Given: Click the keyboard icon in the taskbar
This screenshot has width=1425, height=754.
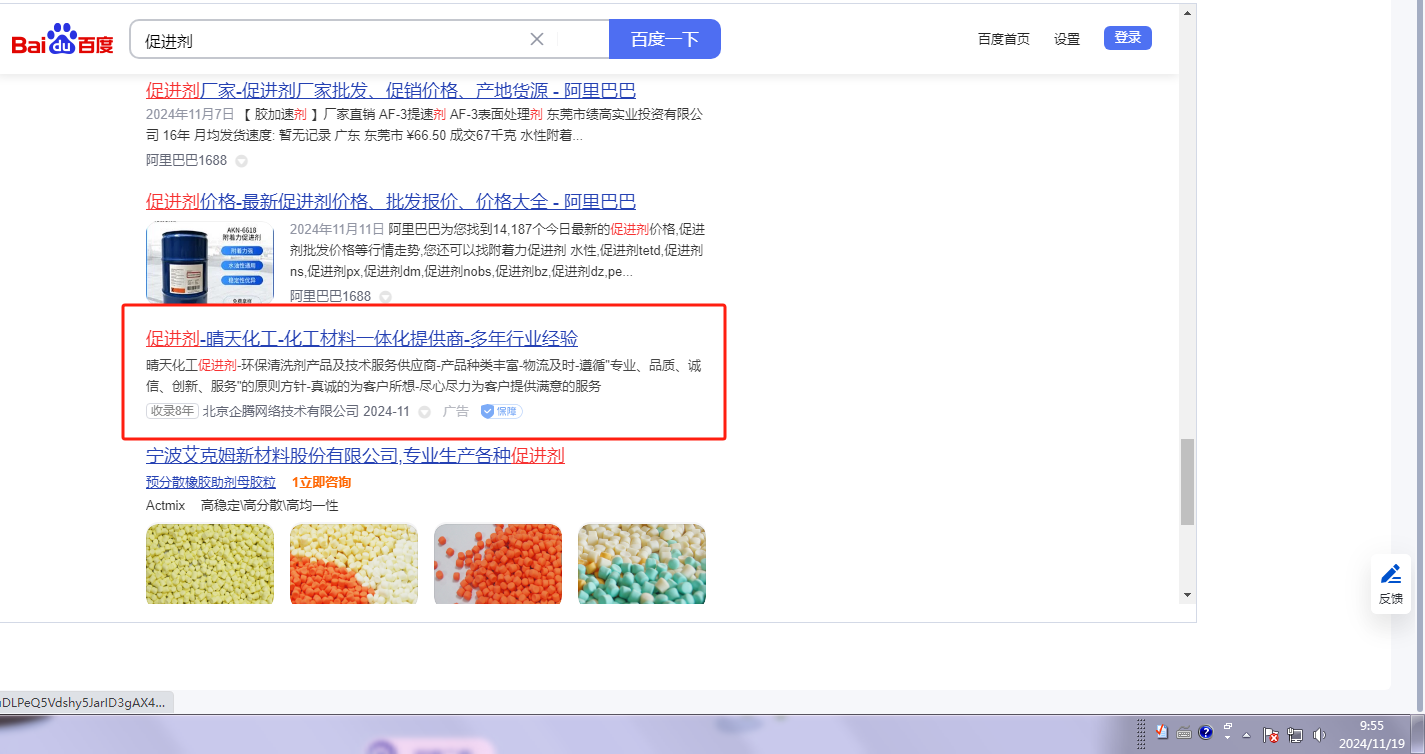Looking at the screenshot, I should [x=1184, y=733].
